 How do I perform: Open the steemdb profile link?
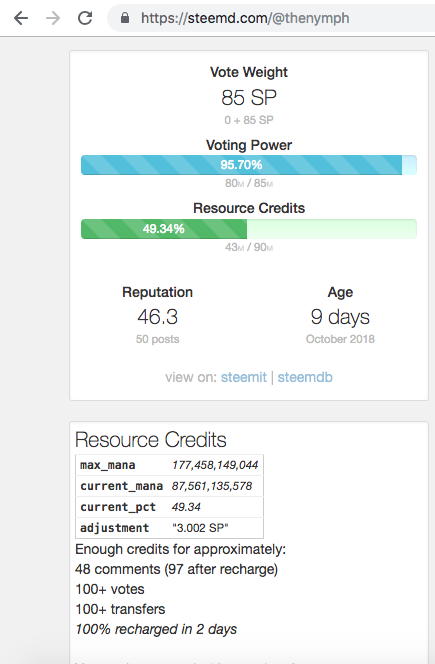tap(305, 377)
